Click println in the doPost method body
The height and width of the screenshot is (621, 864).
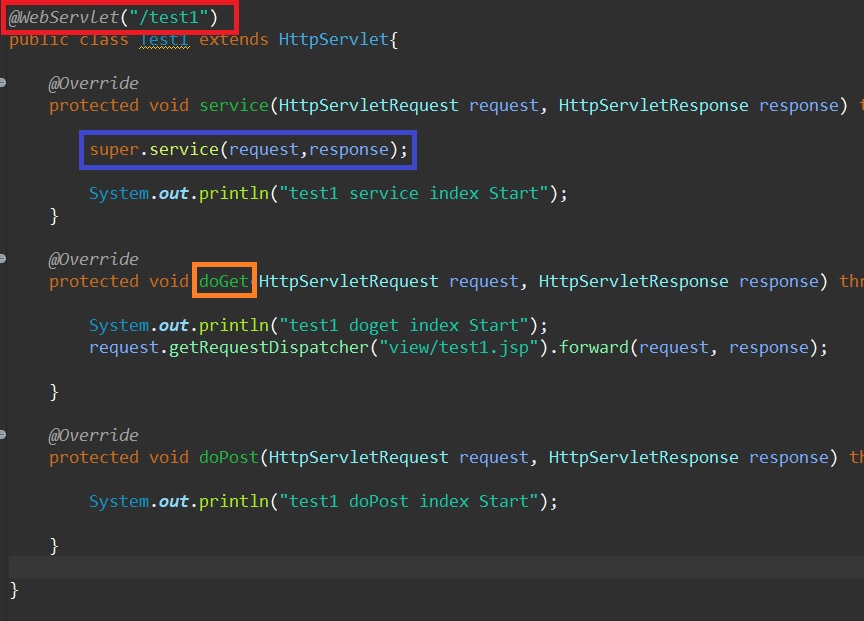[x=234, y=501]
